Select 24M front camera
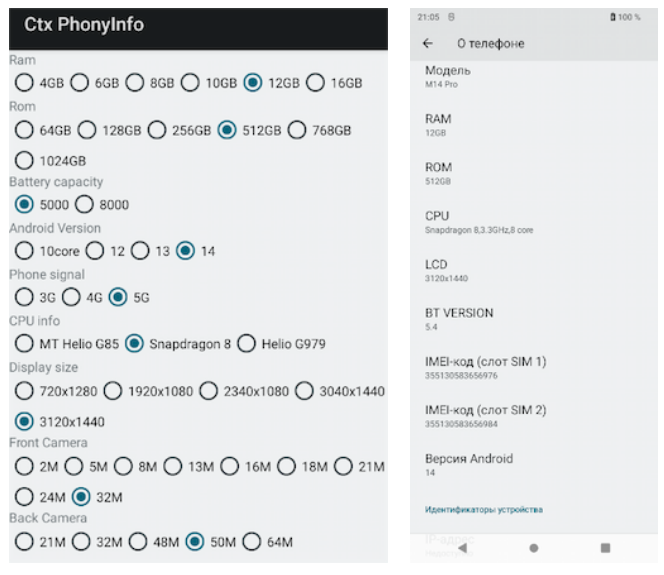This screenshot has height=575, width=664. [x=24, y=496]
